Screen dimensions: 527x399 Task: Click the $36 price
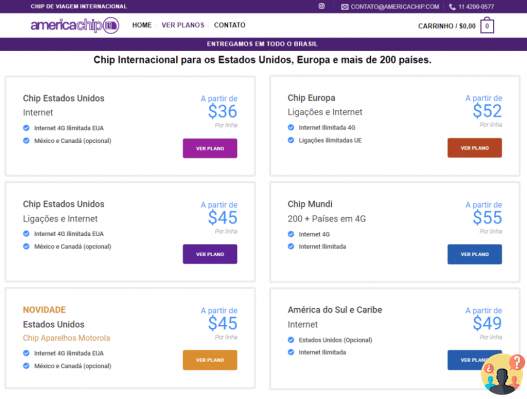click(222, 111)
